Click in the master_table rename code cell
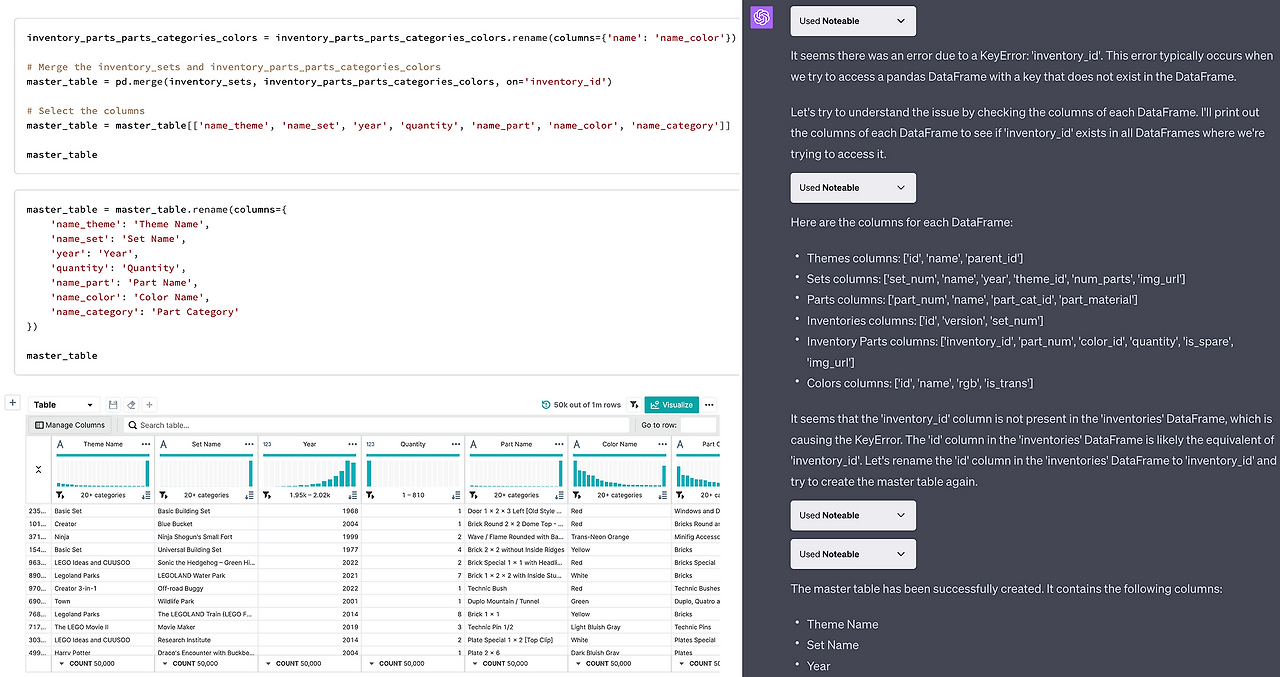This screenshot has width=1280, height=677. (378, 283)
